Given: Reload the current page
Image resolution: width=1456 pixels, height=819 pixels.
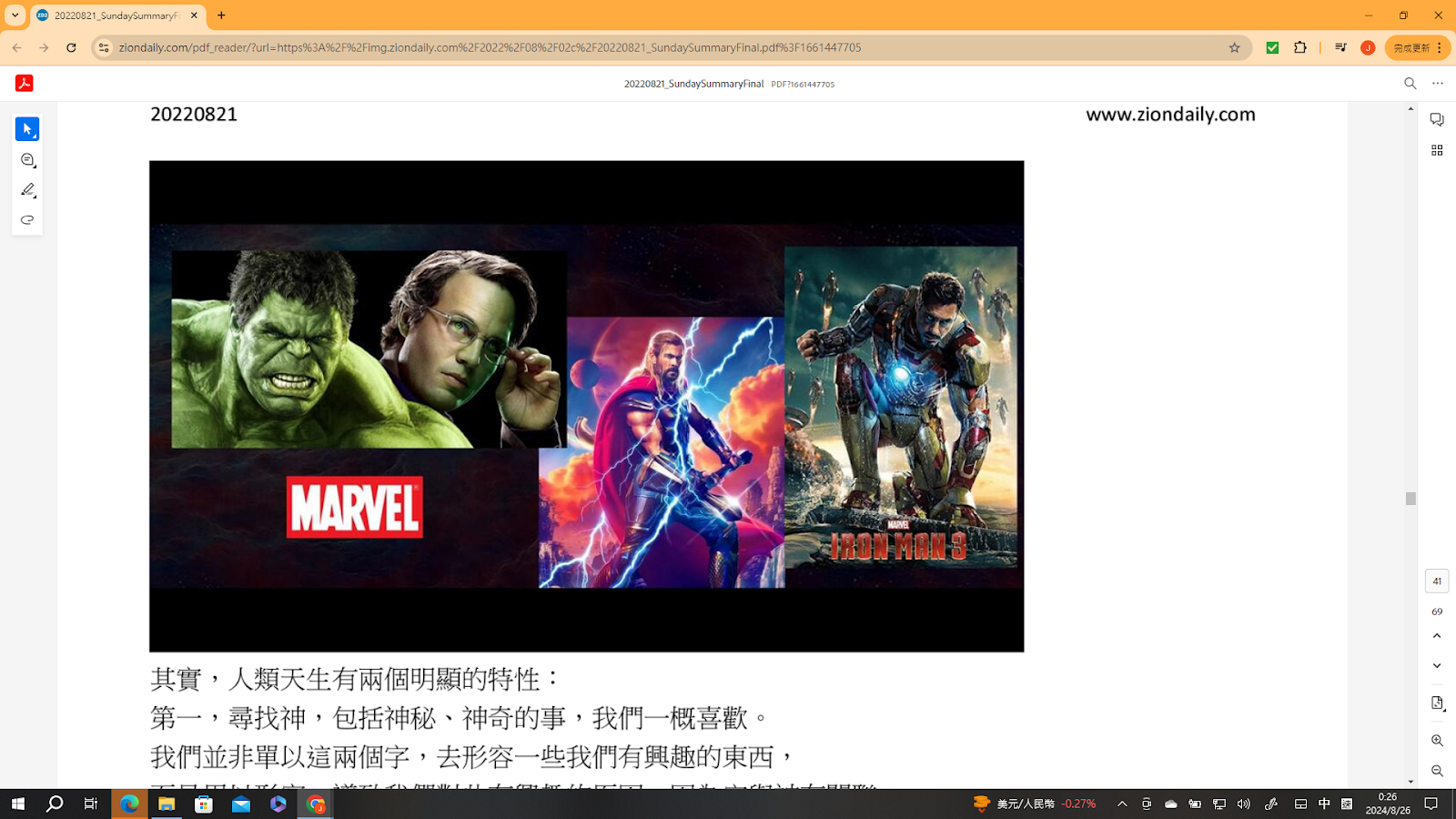Looking at the screenshot, I should point(71,47).
